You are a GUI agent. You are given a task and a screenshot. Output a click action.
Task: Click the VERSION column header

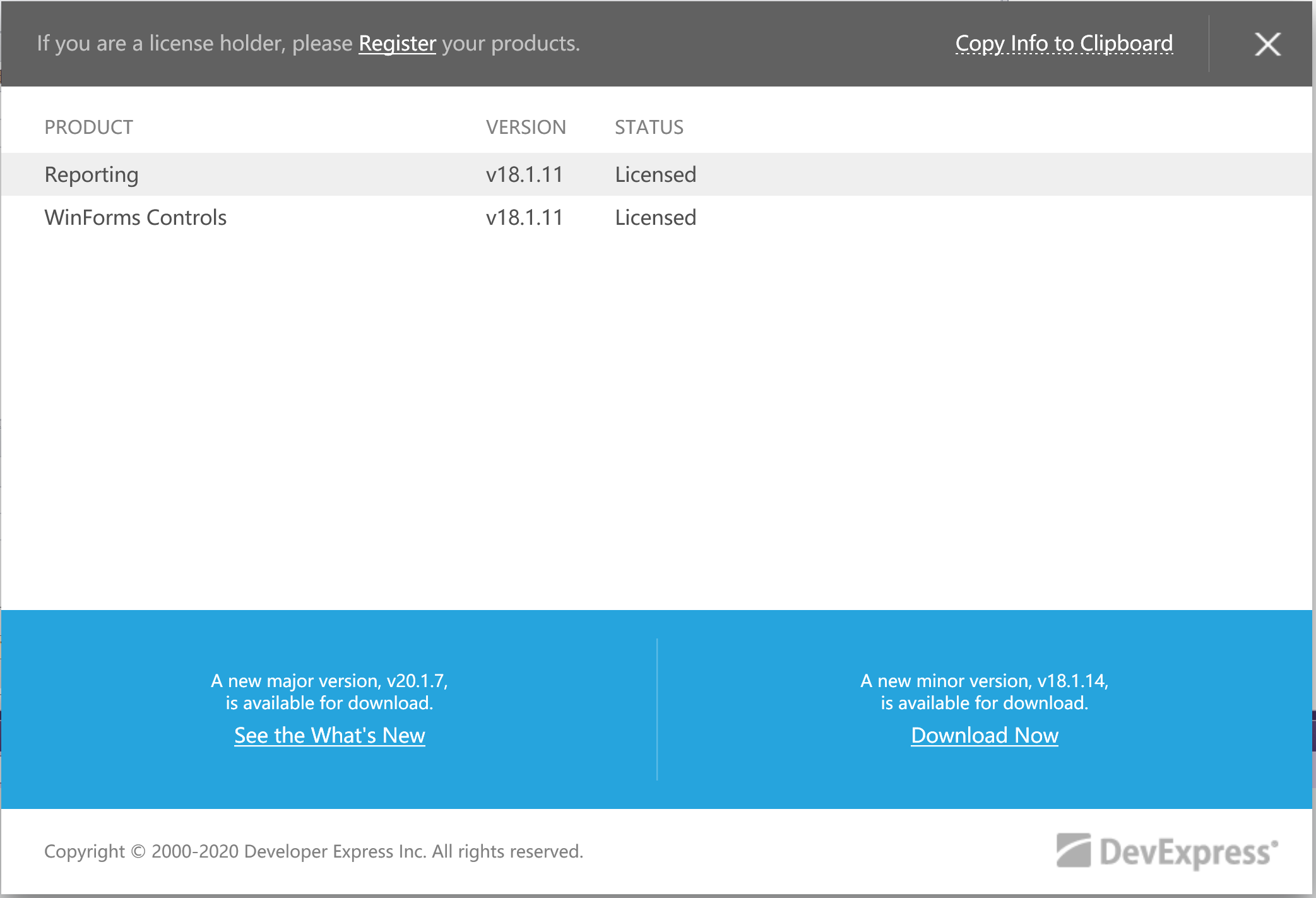(526, 128)
